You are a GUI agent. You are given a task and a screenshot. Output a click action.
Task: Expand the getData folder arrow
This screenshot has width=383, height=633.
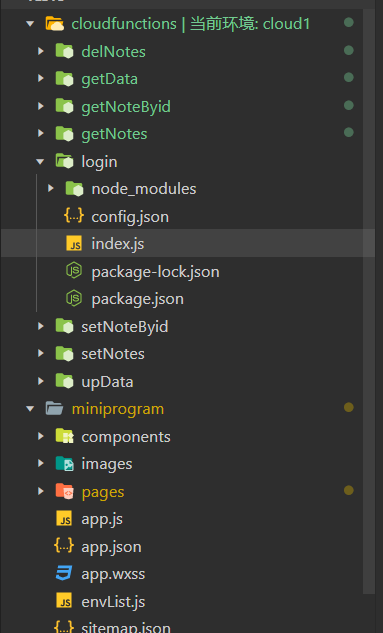click(40, 79)
